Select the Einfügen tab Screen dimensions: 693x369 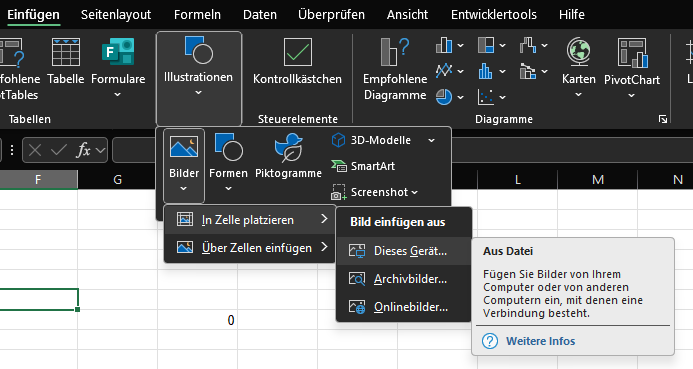click(x=33, y=15)
